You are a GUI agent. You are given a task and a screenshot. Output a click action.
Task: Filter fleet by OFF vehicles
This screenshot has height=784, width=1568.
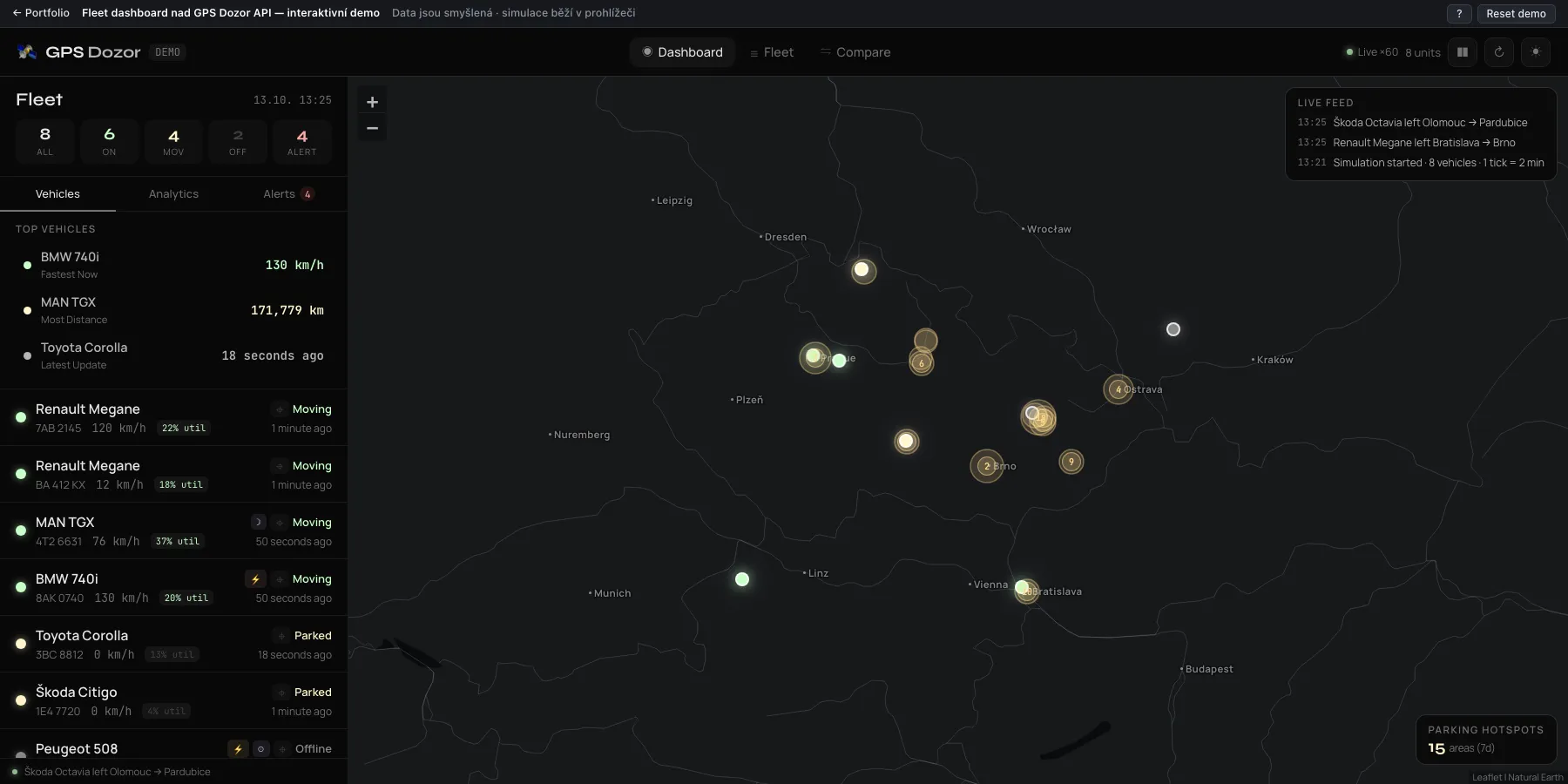point(238,141)
